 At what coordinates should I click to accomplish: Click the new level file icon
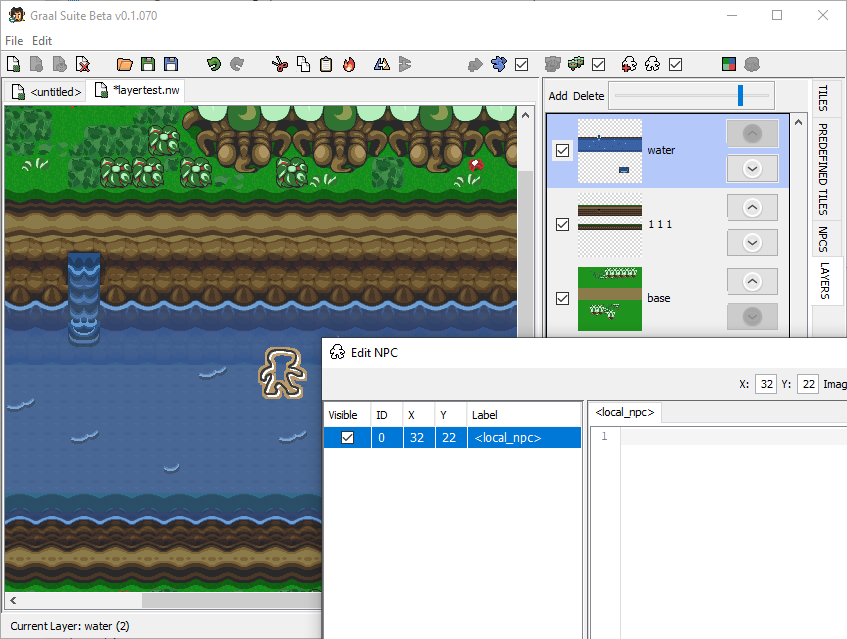coord(13,64)
